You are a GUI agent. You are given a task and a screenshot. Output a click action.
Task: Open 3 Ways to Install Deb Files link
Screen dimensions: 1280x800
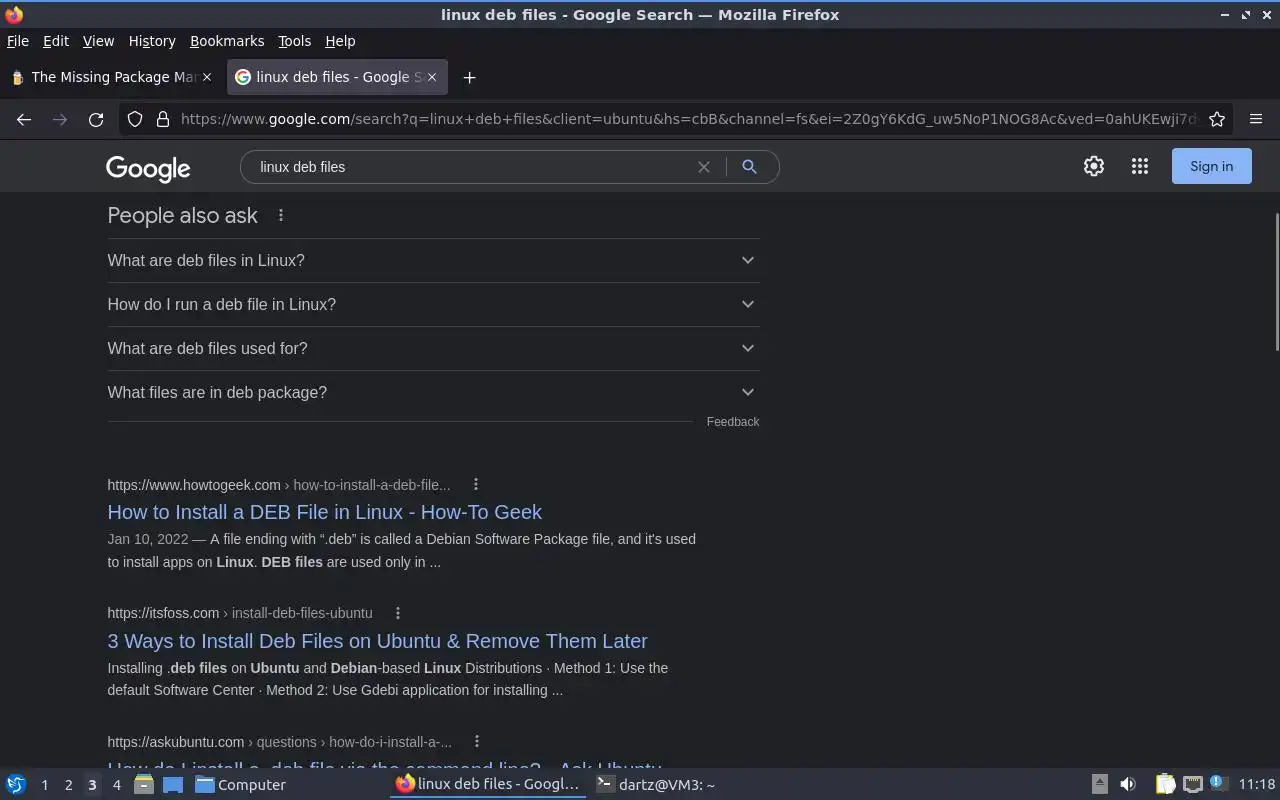click(377, 641)
